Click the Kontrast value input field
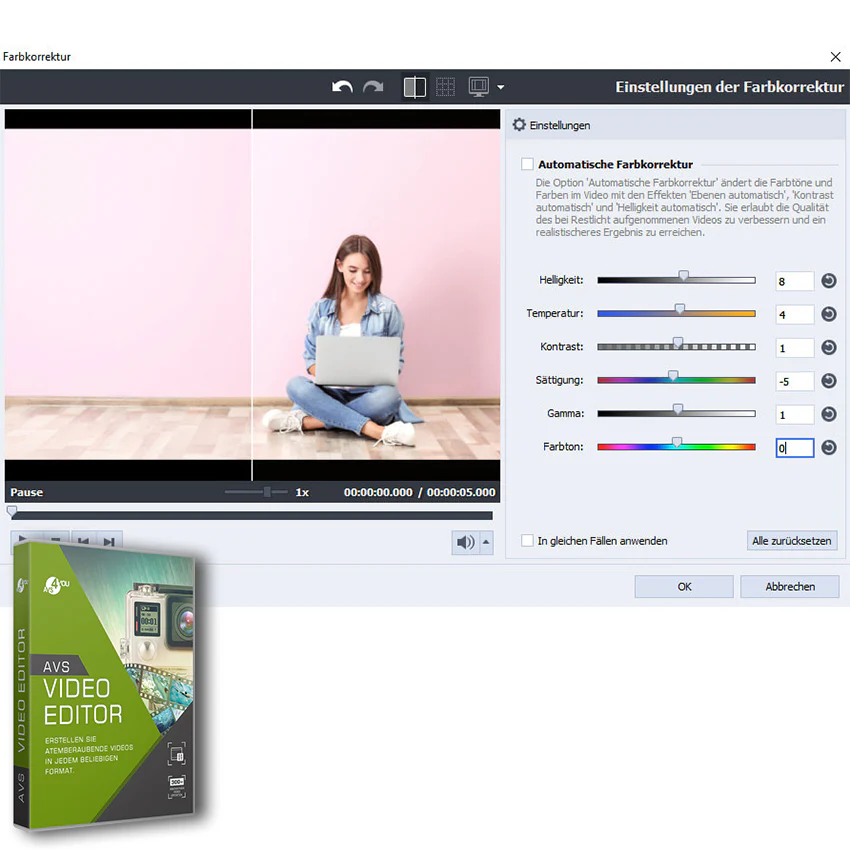The height and width of the screenshot is (850, 850). [795, 348]
